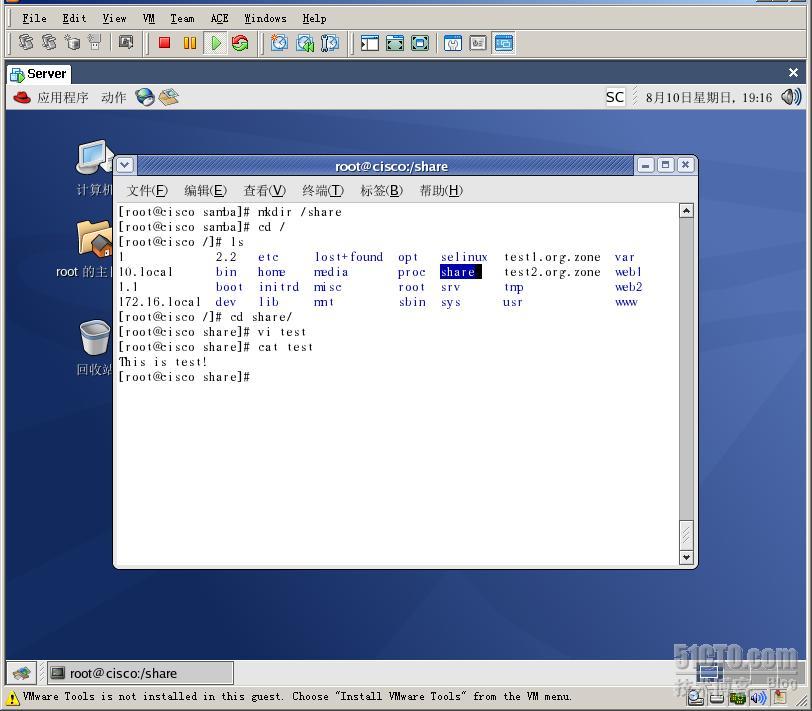Viewport: 812px width, 711px height.
Task: Open snapshot manager wrench-clock icon
Action: (x=330, y=43)
